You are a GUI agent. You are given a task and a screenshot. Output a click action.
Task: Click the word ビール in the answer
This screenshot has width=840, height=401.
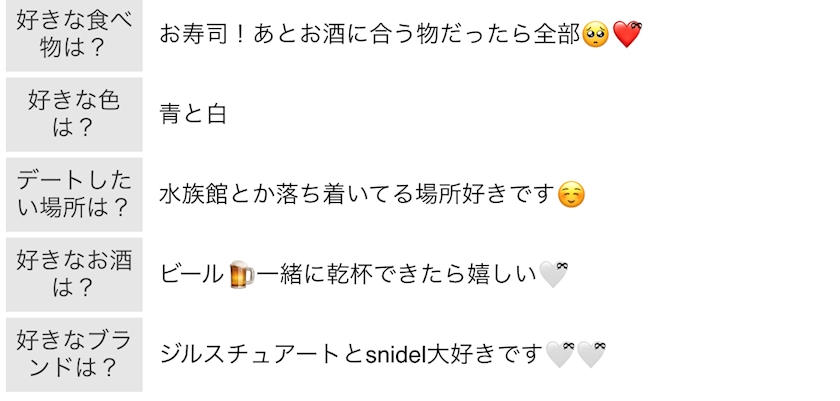(191, 274)
